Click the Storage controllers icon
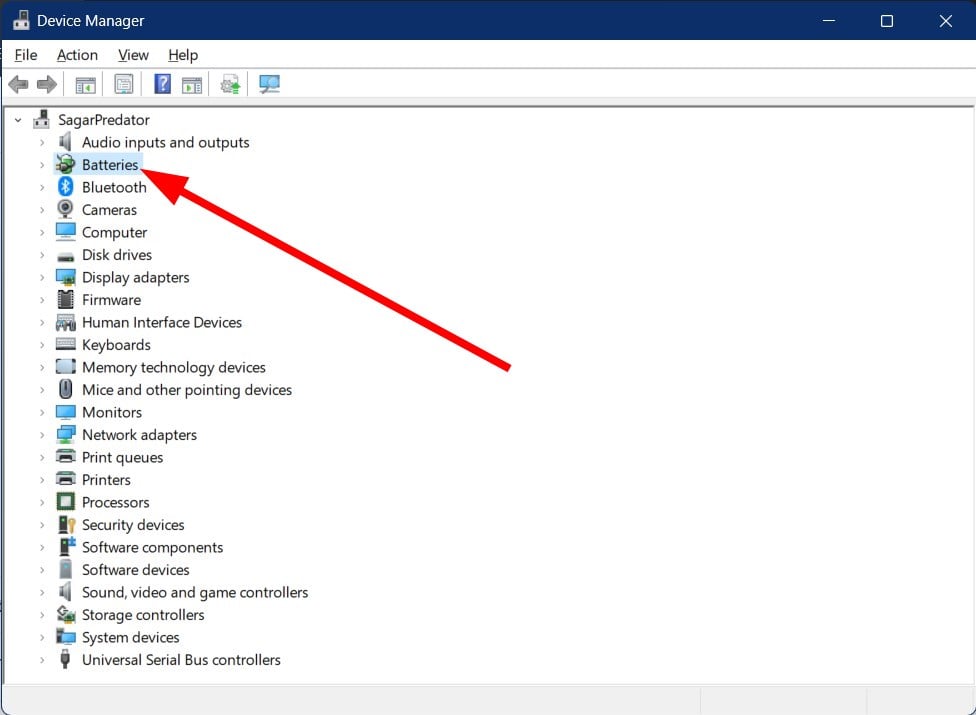 (65, 614)
